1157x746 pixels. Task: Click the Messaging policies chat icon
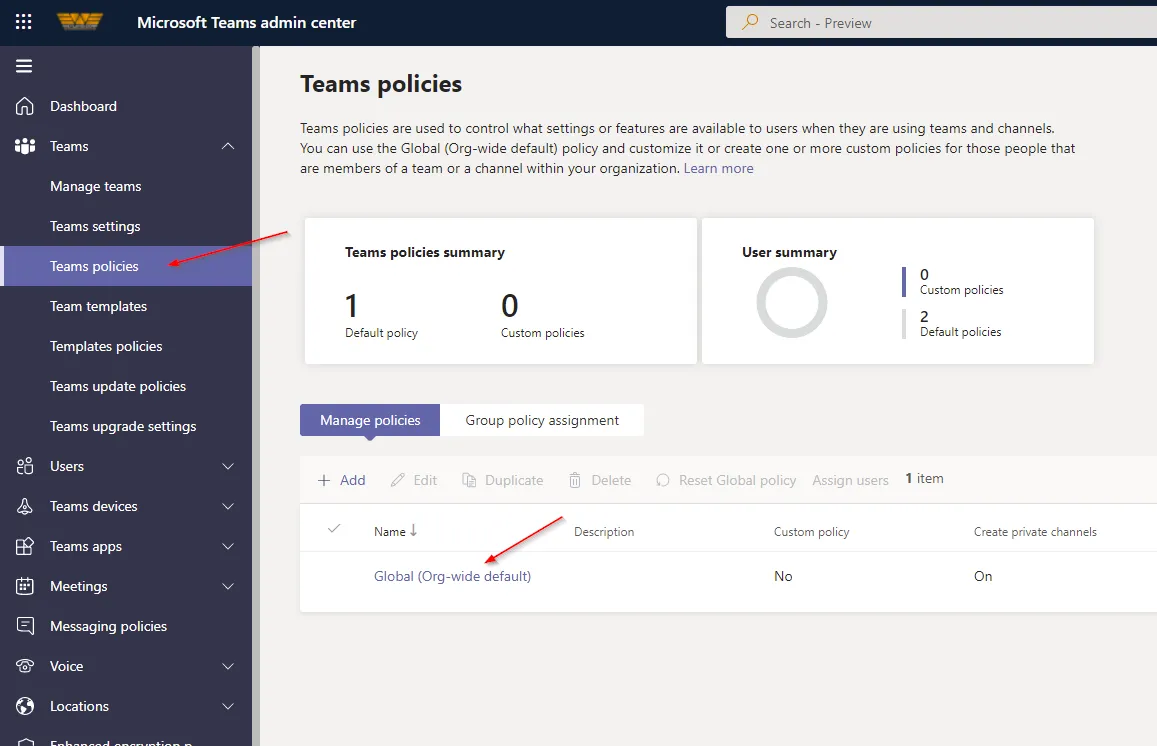[x=24, y=626]
